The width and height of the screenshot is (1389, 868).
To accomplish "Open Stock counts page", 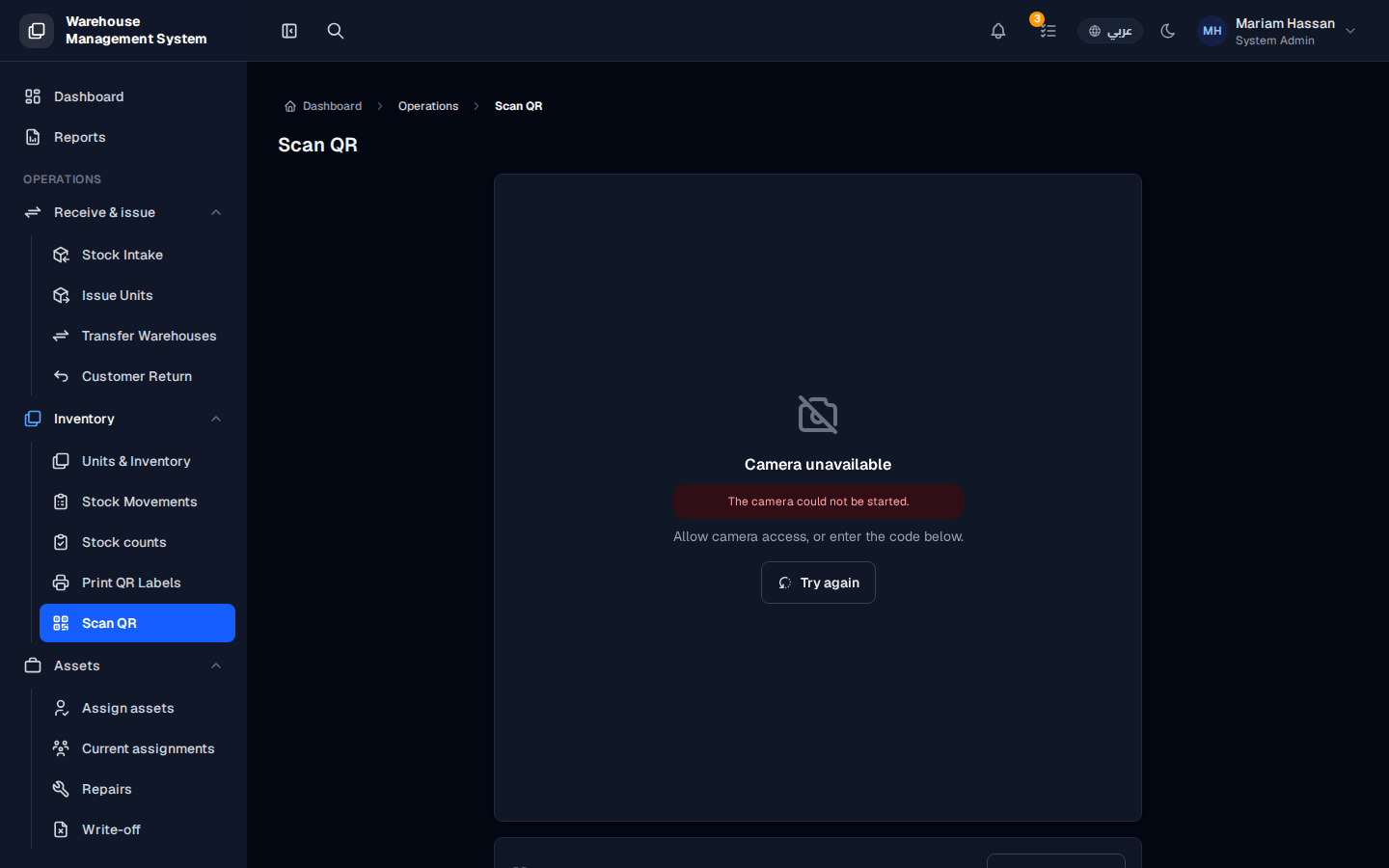I will 137,542.
